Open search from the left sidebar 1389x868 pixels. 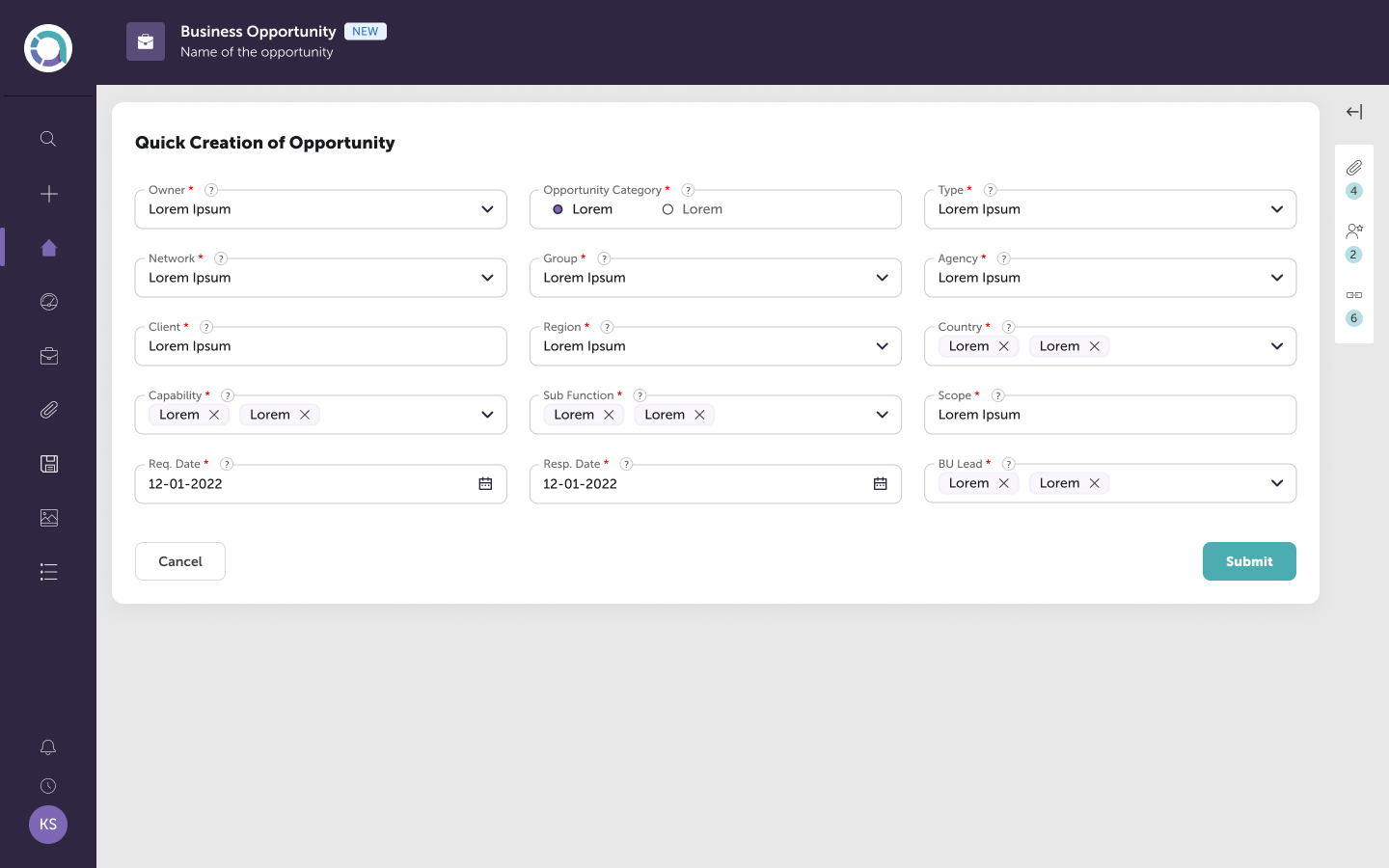48,139
